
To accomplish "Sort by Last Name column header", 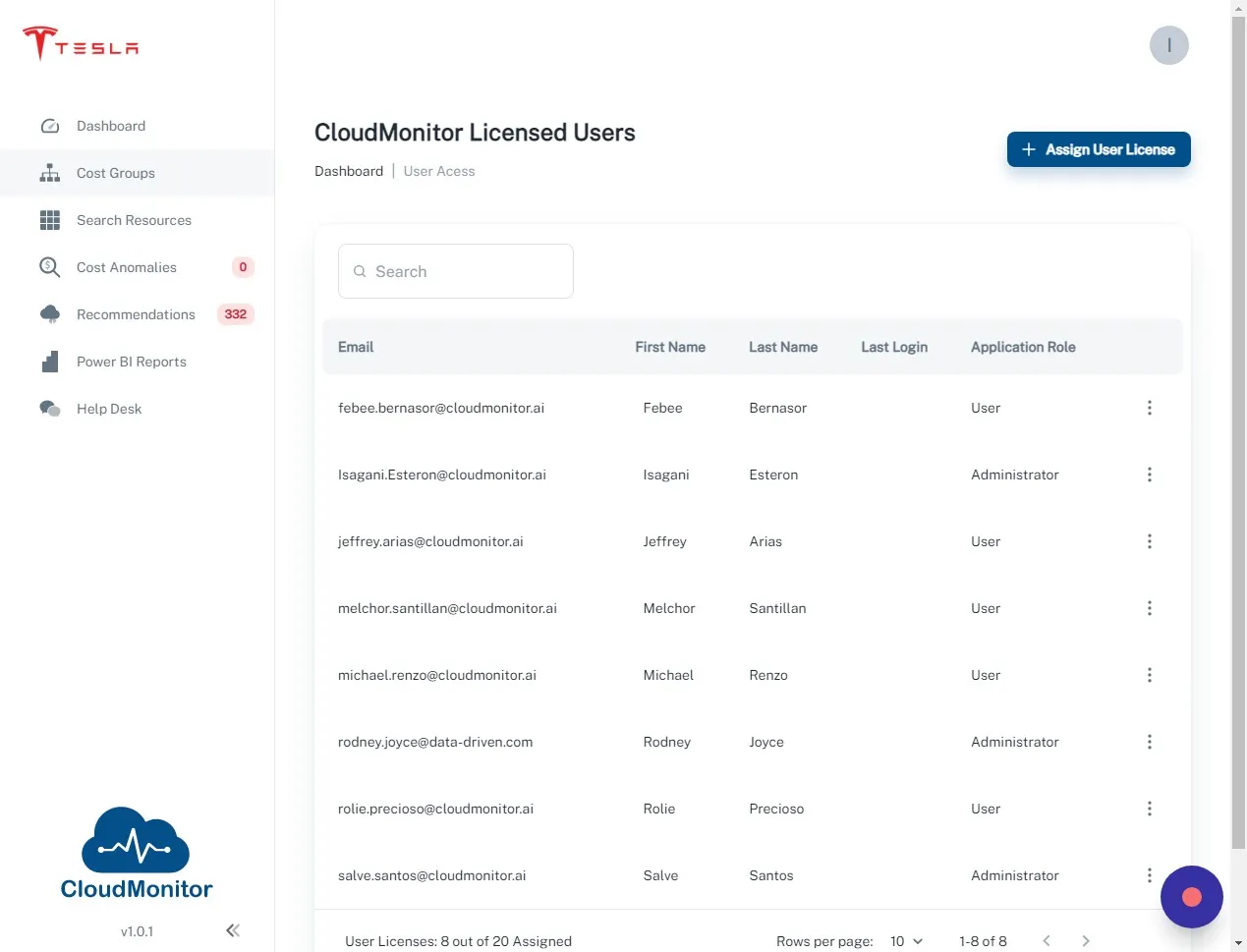I will 783,347.
